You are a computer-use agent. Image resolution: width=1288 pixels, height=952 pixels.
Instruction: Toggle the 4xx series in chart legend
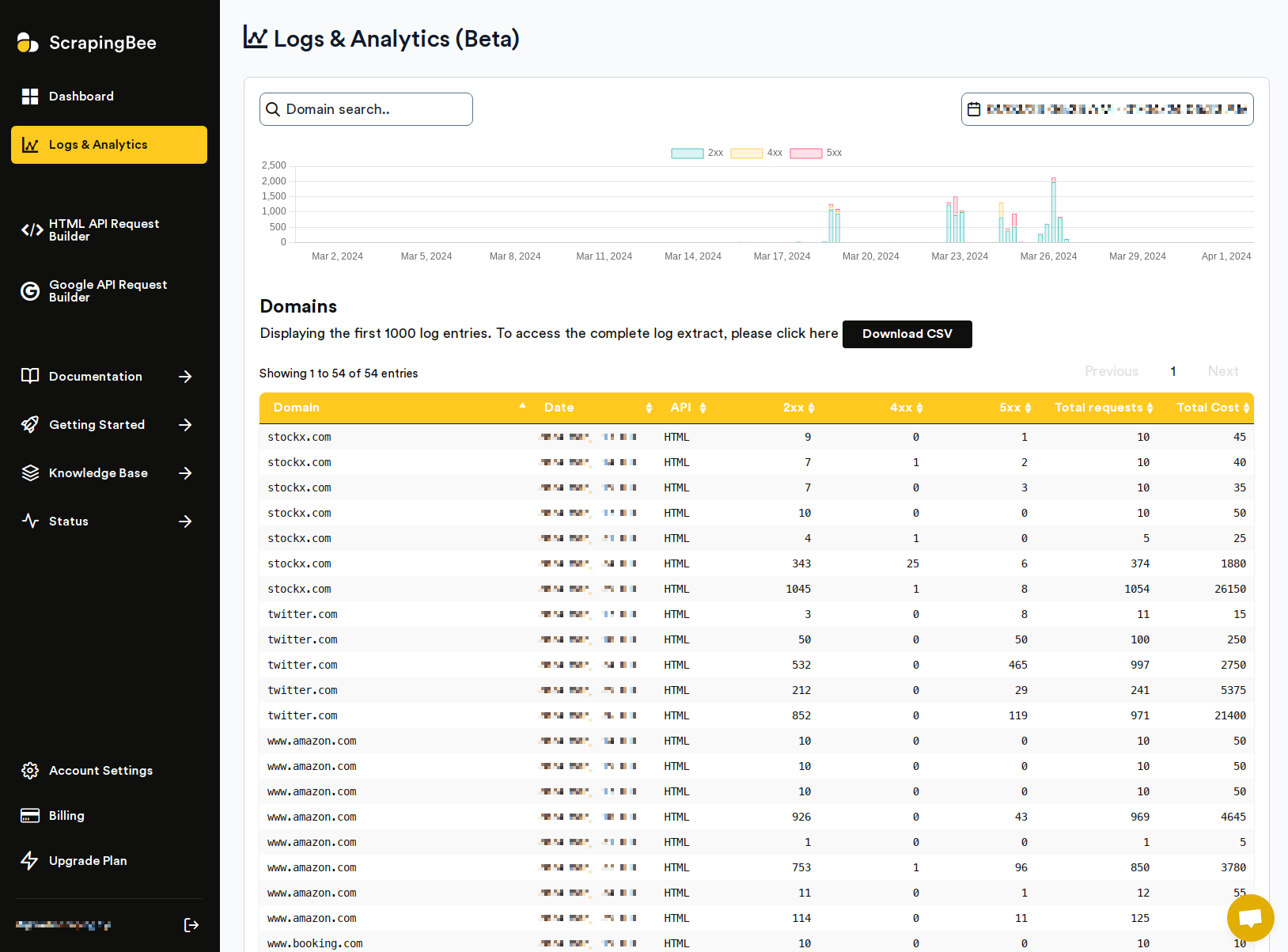tap(756, 153)
